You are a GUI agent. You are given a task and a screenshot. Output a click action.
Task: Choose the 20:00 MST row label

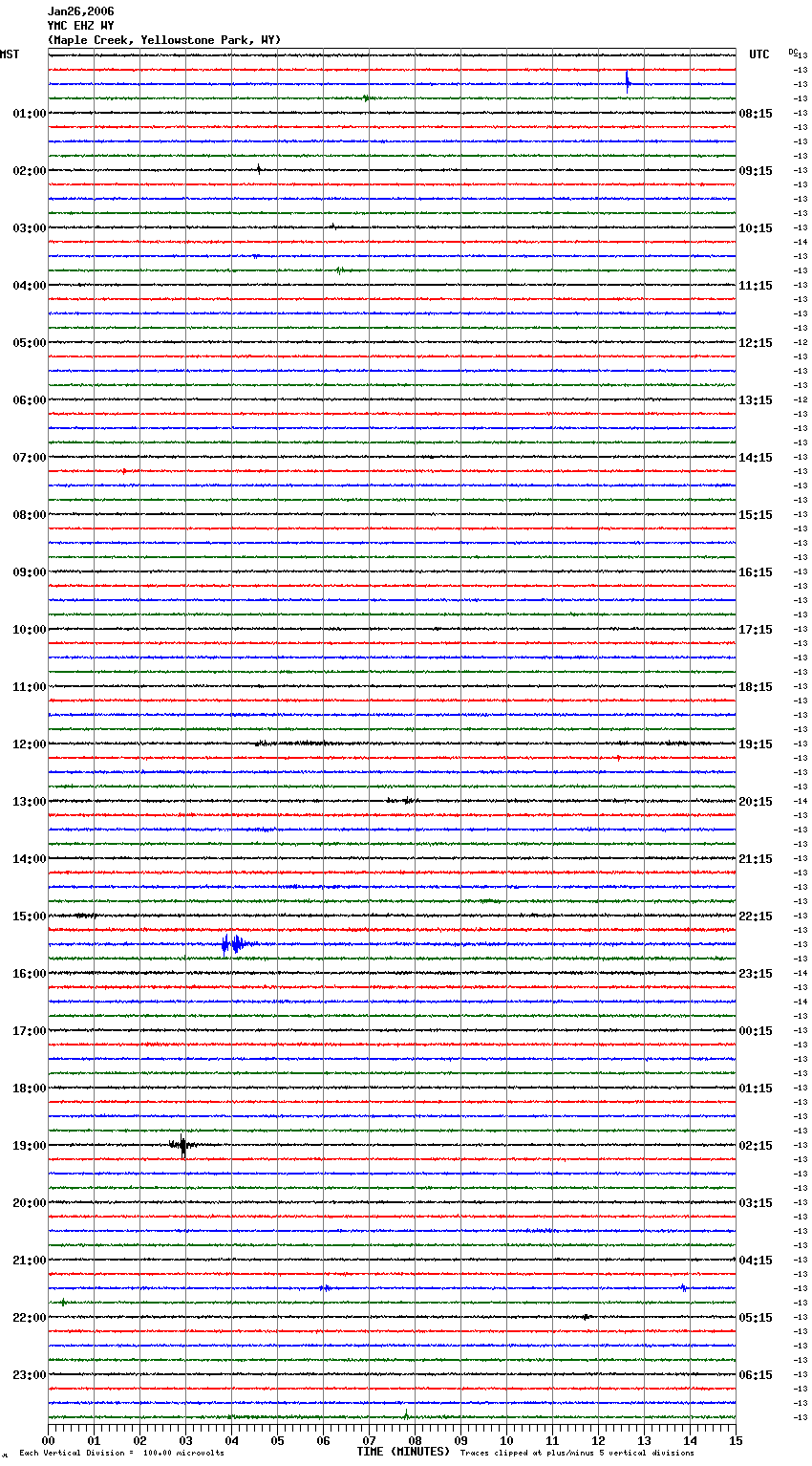pyautogui.click(x=29, y=1203)
